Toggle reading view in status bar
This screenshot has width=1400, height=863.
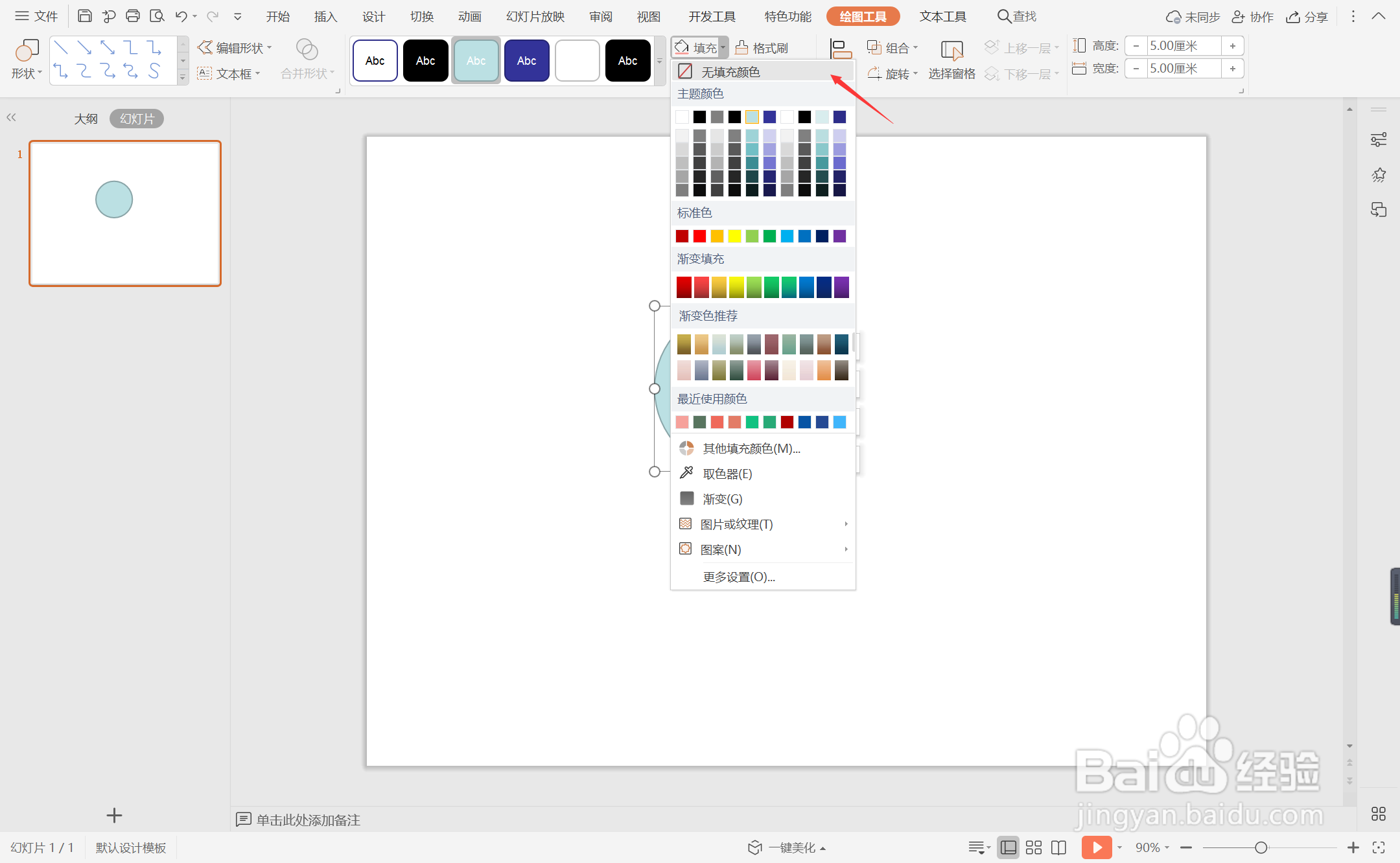[1058, 847]
